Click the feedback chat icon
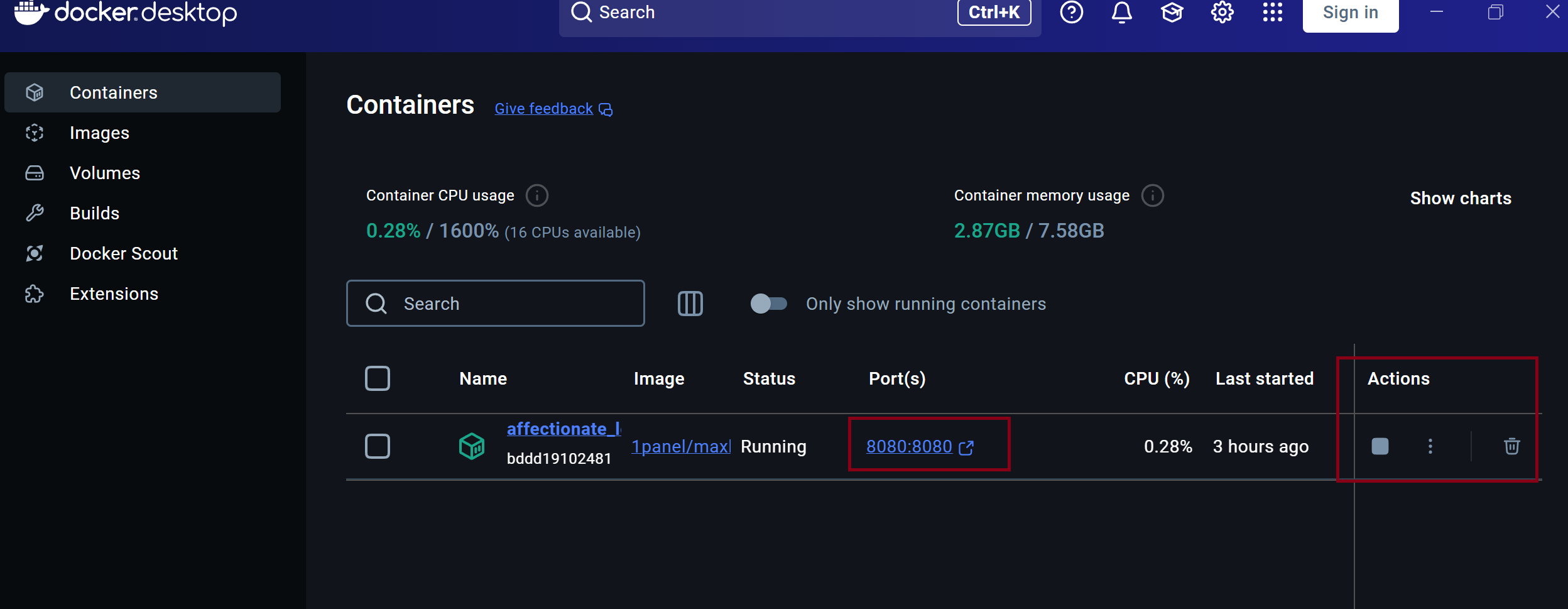1568x609 pixels. click(x=606, y=109)
